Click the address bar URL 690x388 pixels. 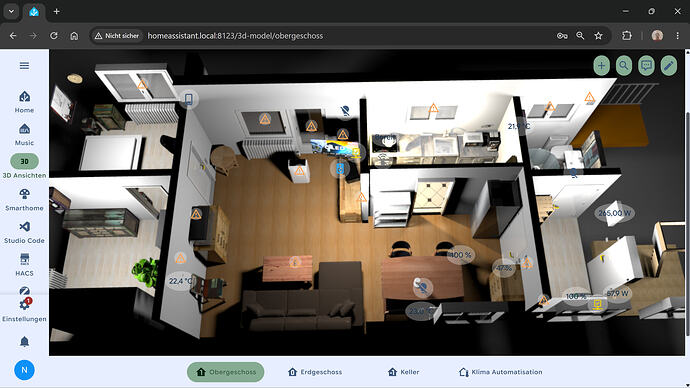[235, 36]
